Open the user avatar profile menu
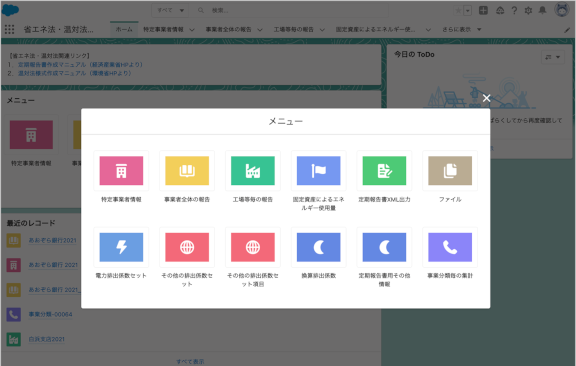The image size is (576, 366). [562, 10]
